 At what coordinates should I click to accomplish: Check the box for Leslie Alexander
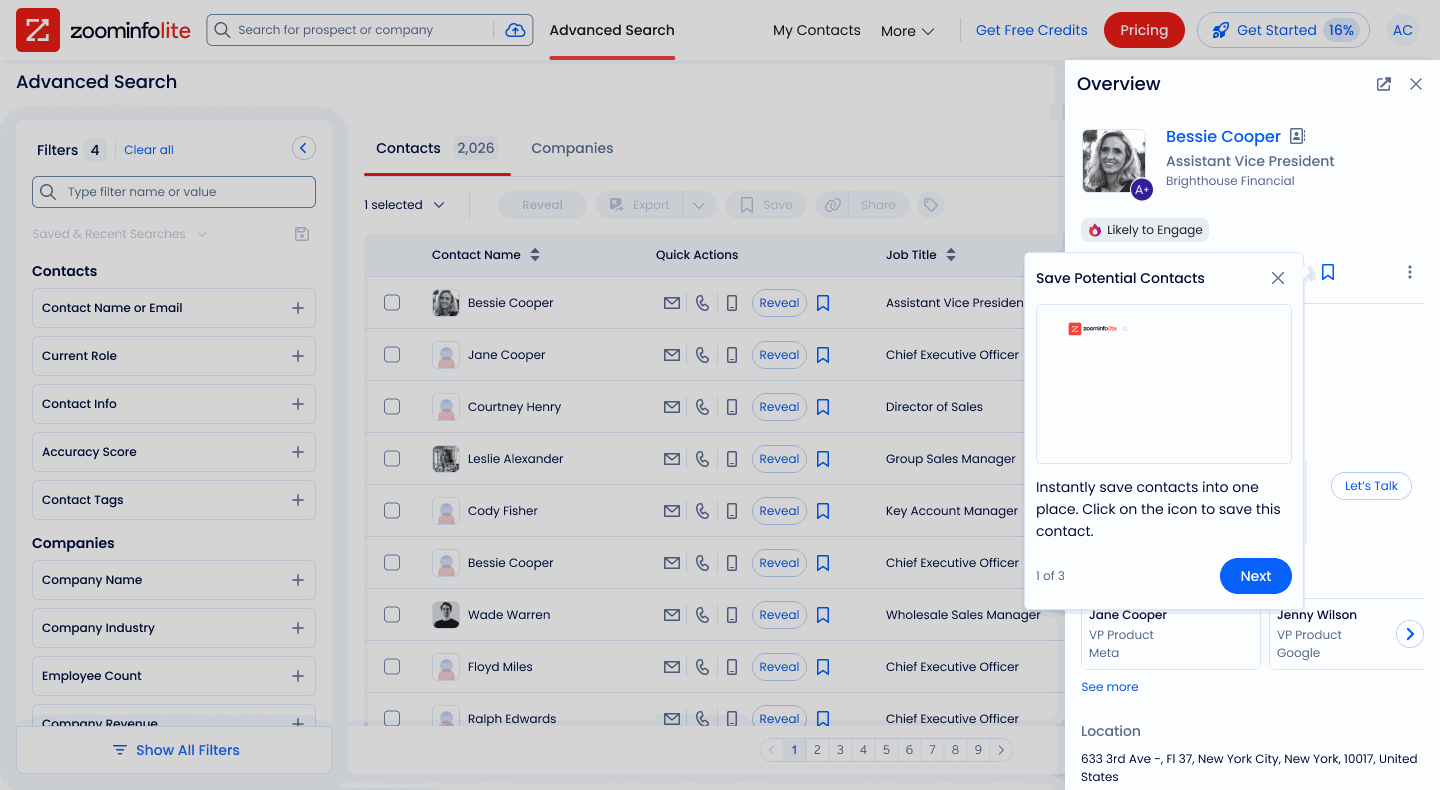pos(392,458)
